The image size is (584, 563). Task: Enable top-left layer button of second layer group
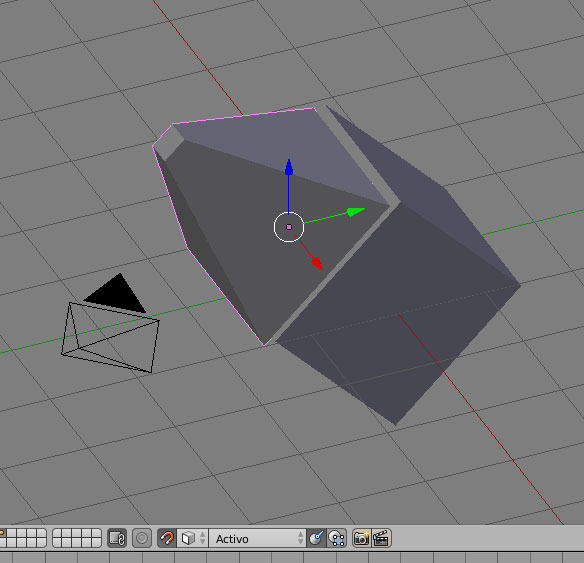coord(57,533)
